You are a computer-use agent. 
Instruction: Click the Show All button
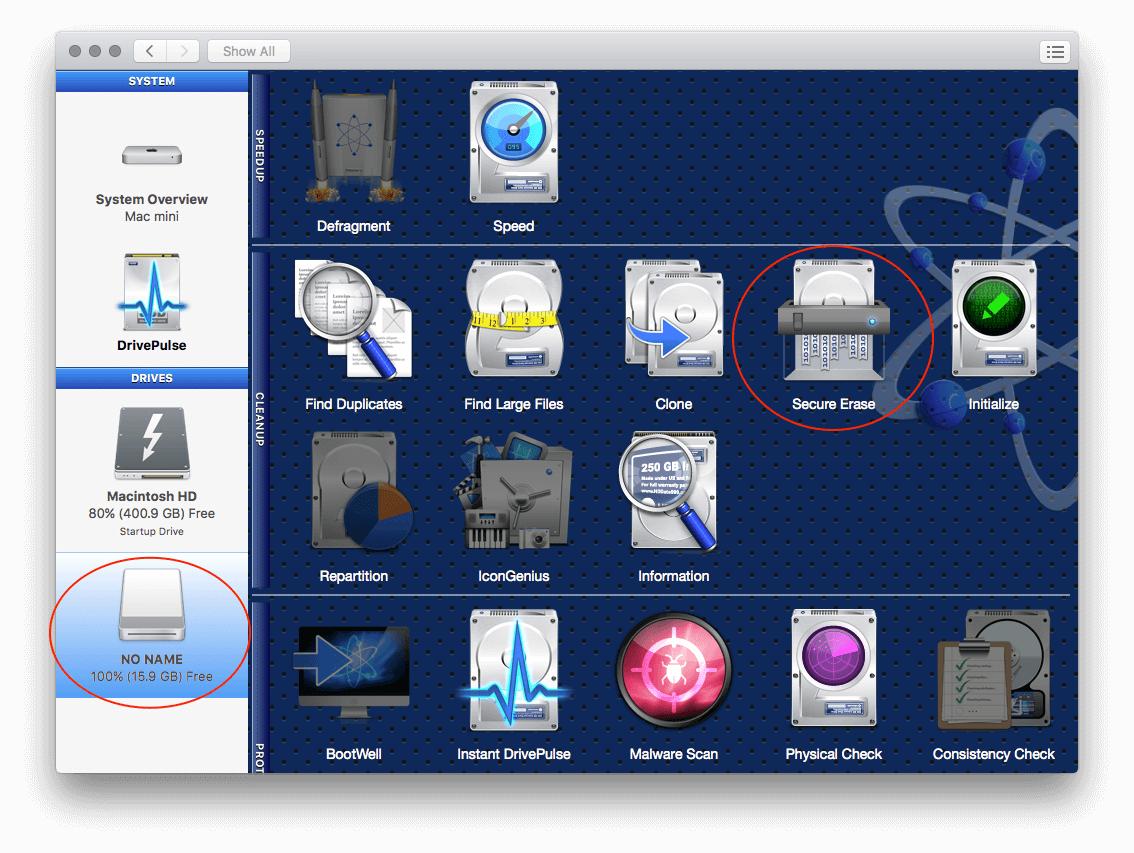[248, 51]
